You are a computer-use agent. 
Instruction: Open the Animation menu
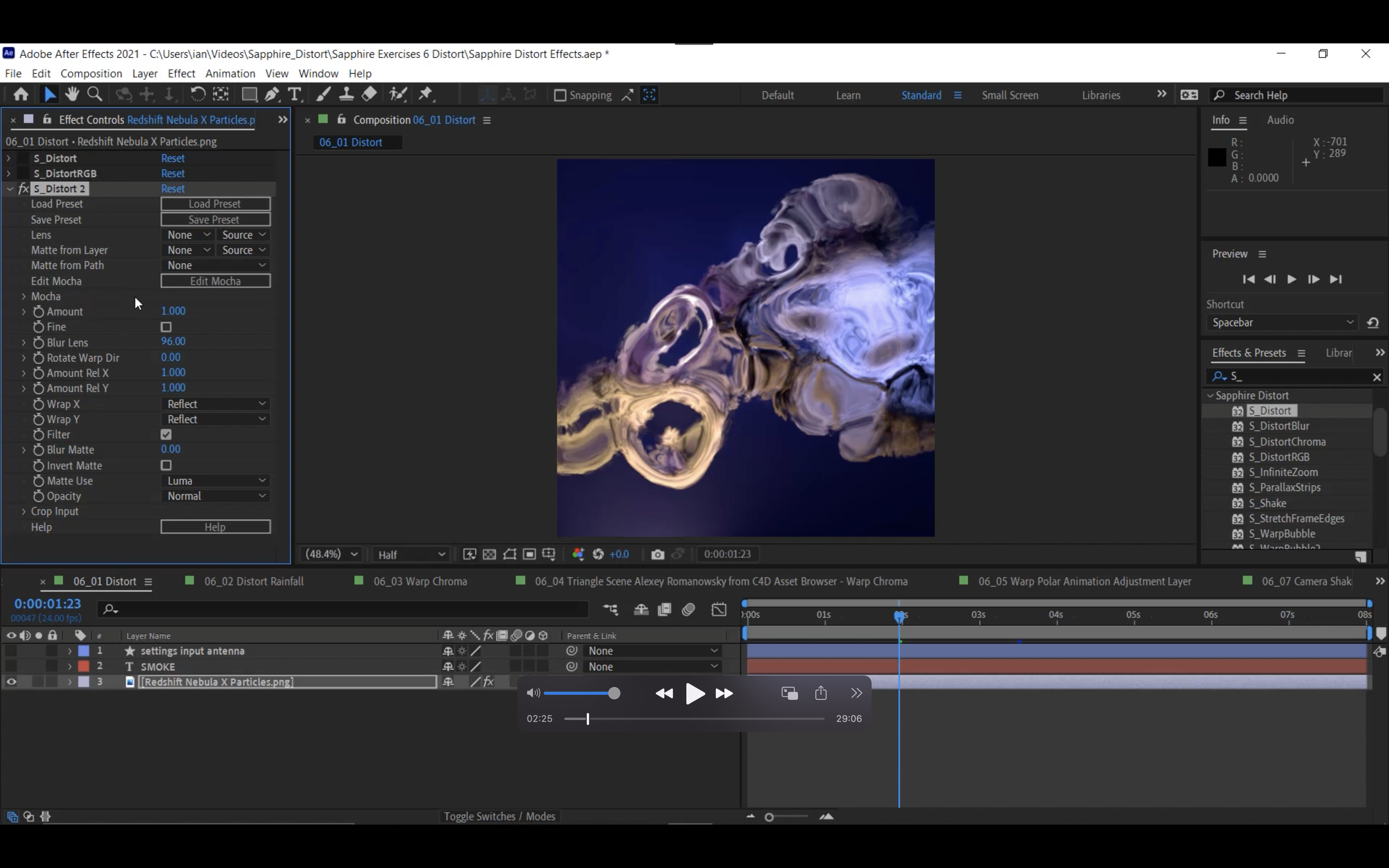(230, 74)
